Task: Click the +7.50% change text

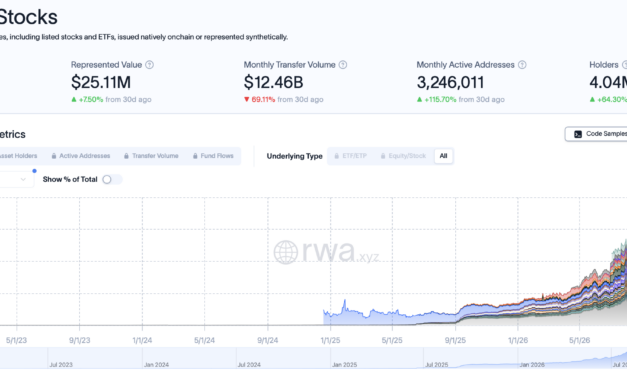Action: (91, 100)
